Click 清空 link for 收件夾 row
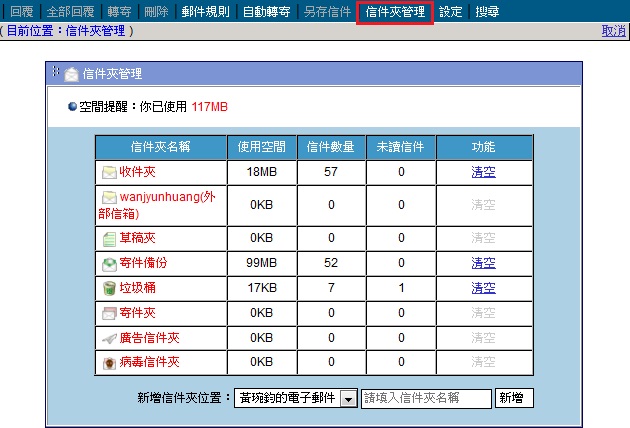The width and height of the screenshot is (630, 428). coord(483,172)
